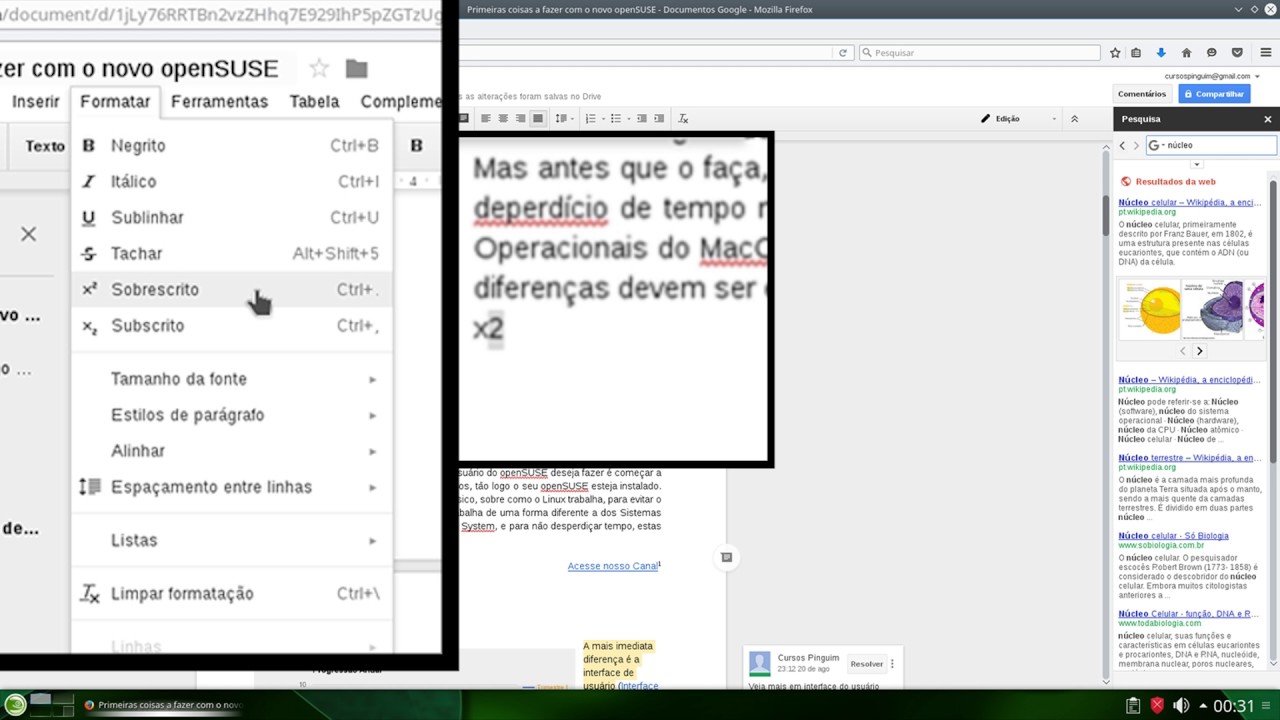Open the 'Núcleo celular – Wikipédia' result link
This screenshot has width=1280, height=720.
[x=1189, y=202]
